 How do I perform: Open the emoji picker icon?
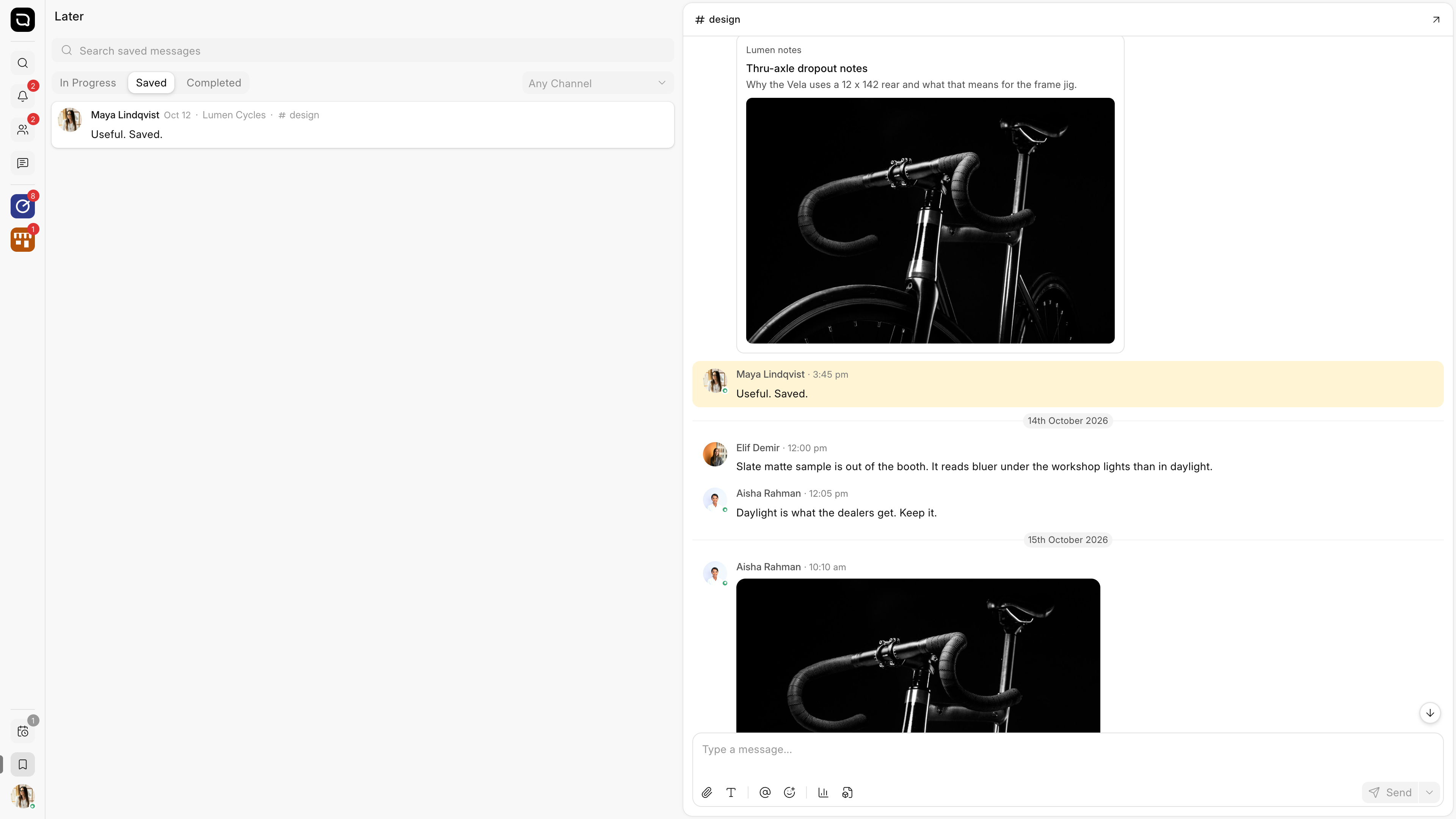(789, 793)
